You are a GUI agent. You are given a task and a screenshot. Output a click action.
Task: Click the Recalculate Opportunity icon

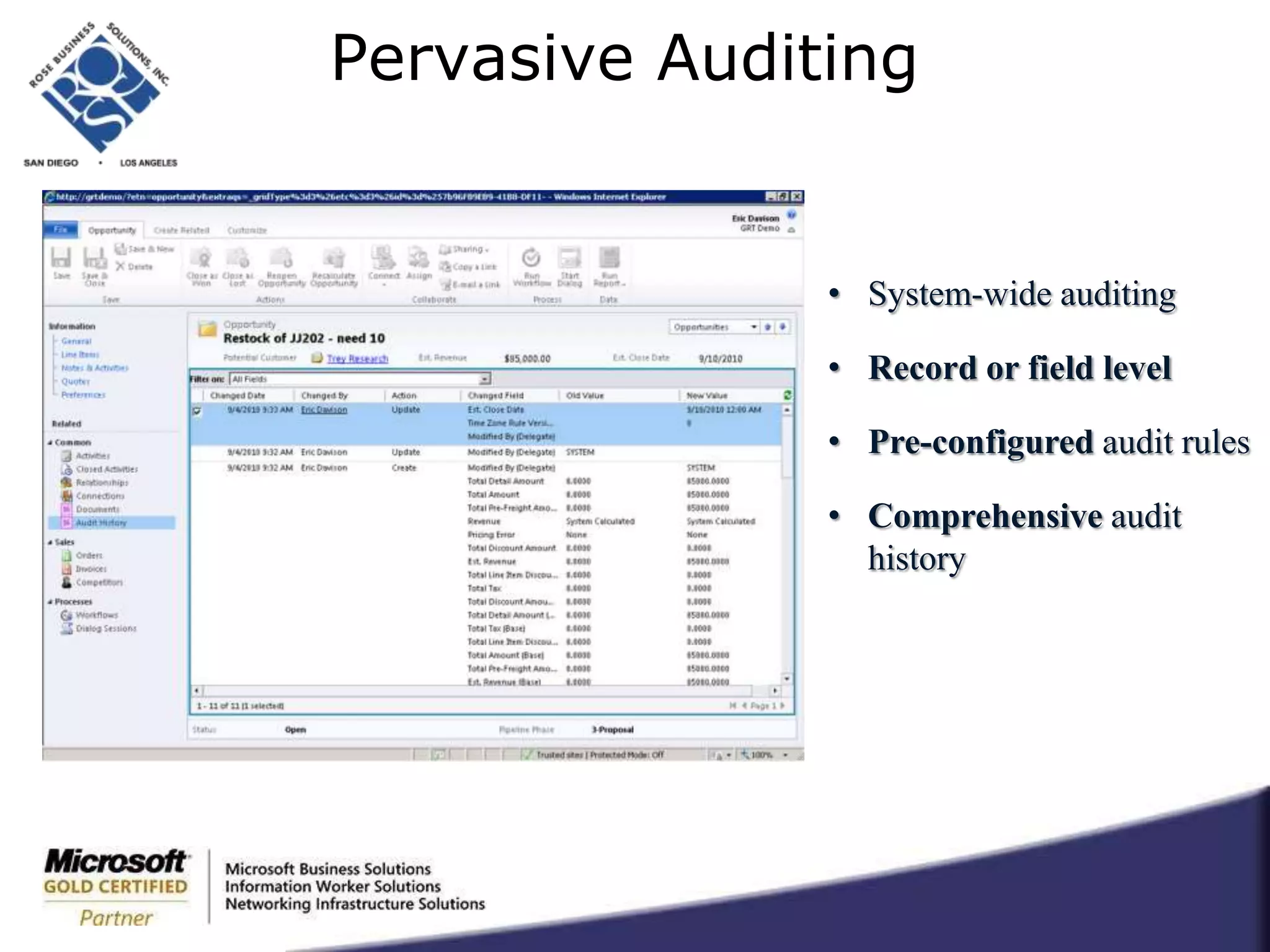click(x=334, y=258)
